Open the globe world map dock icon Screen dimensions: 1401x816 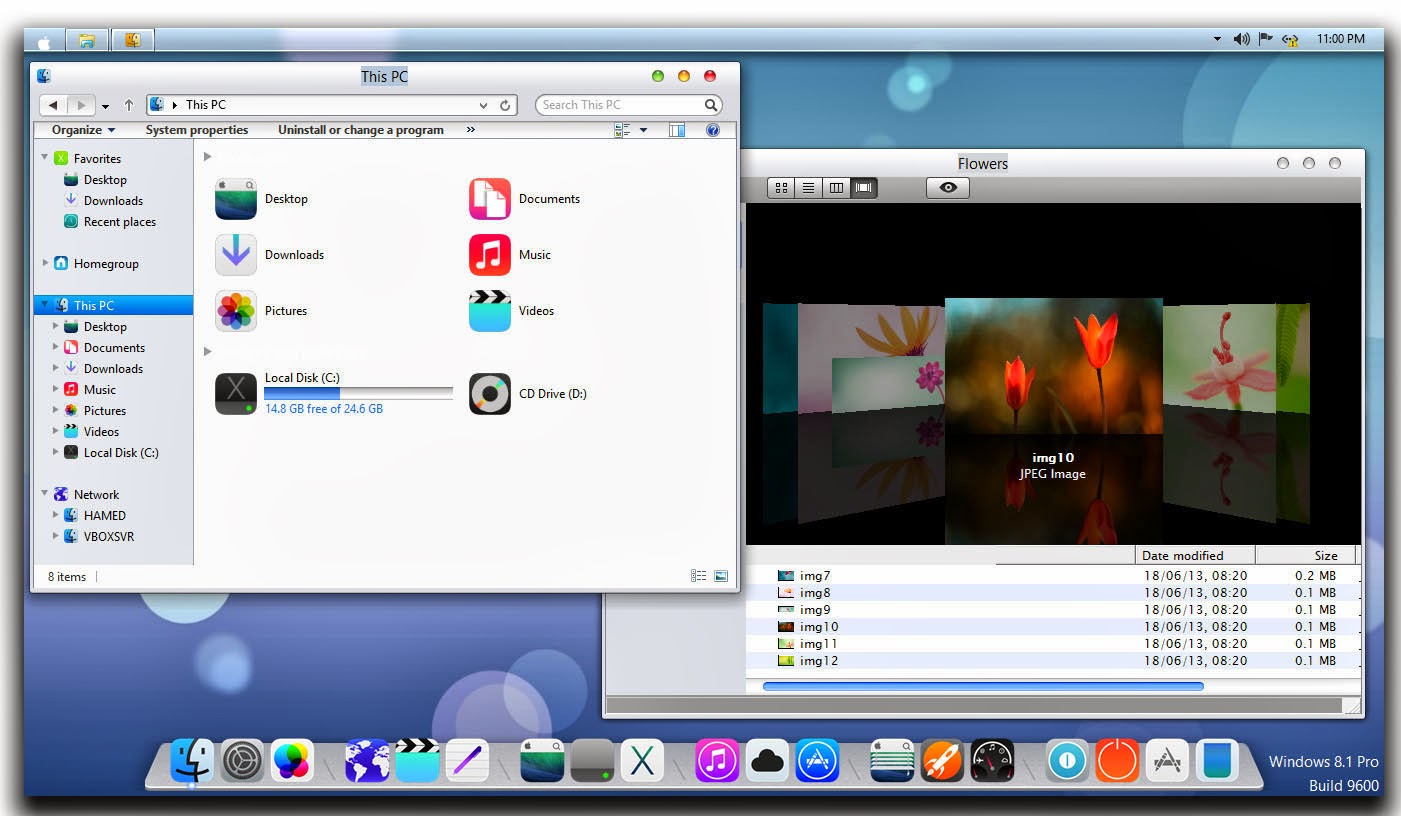(x=367, y=762)
